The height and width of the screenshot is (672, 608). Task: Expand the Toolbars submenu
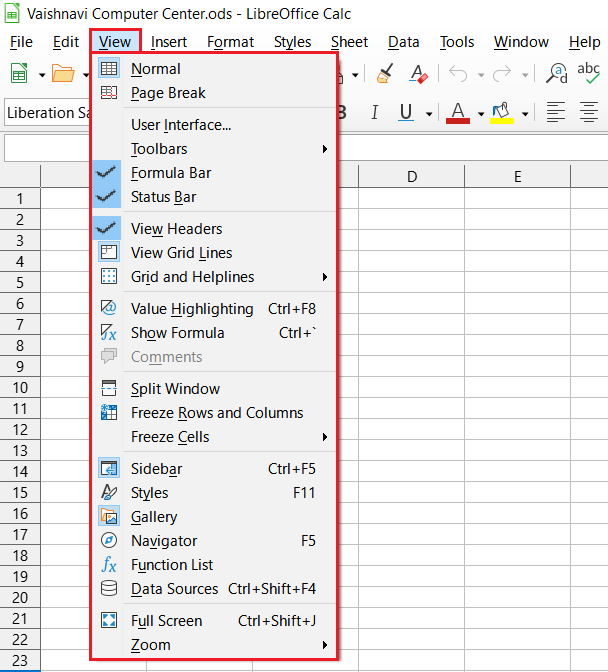(x=214, y=149)
